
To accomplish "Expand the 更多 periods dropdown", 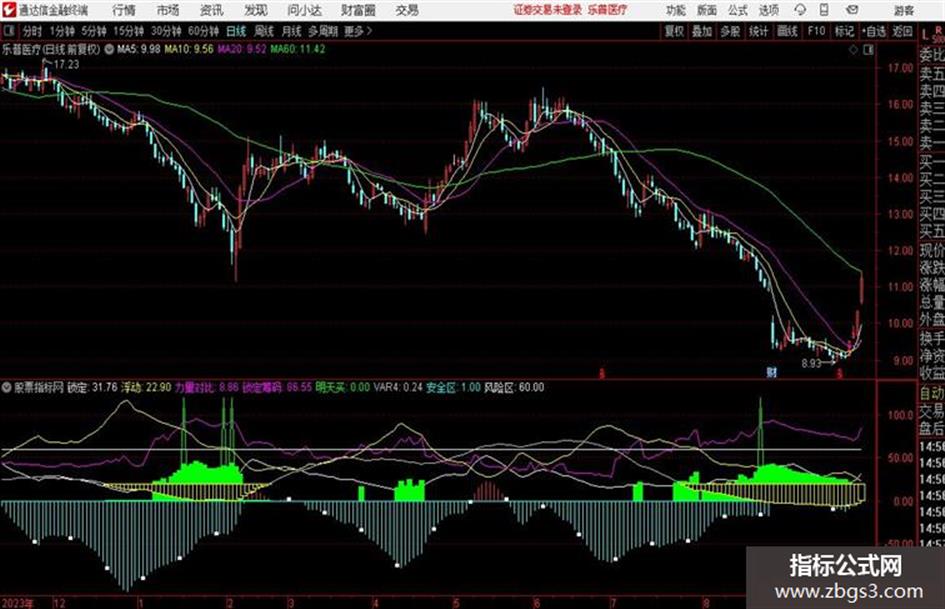I will coord(358,31).
